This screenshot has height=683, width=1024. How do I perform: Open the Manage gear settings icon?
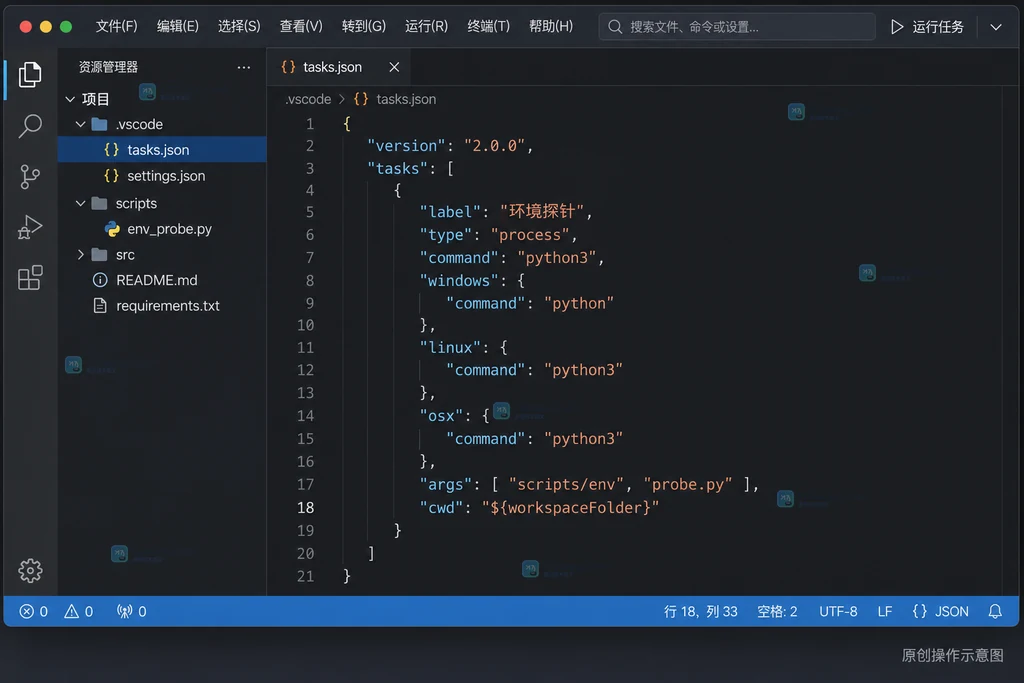(30, 571)
